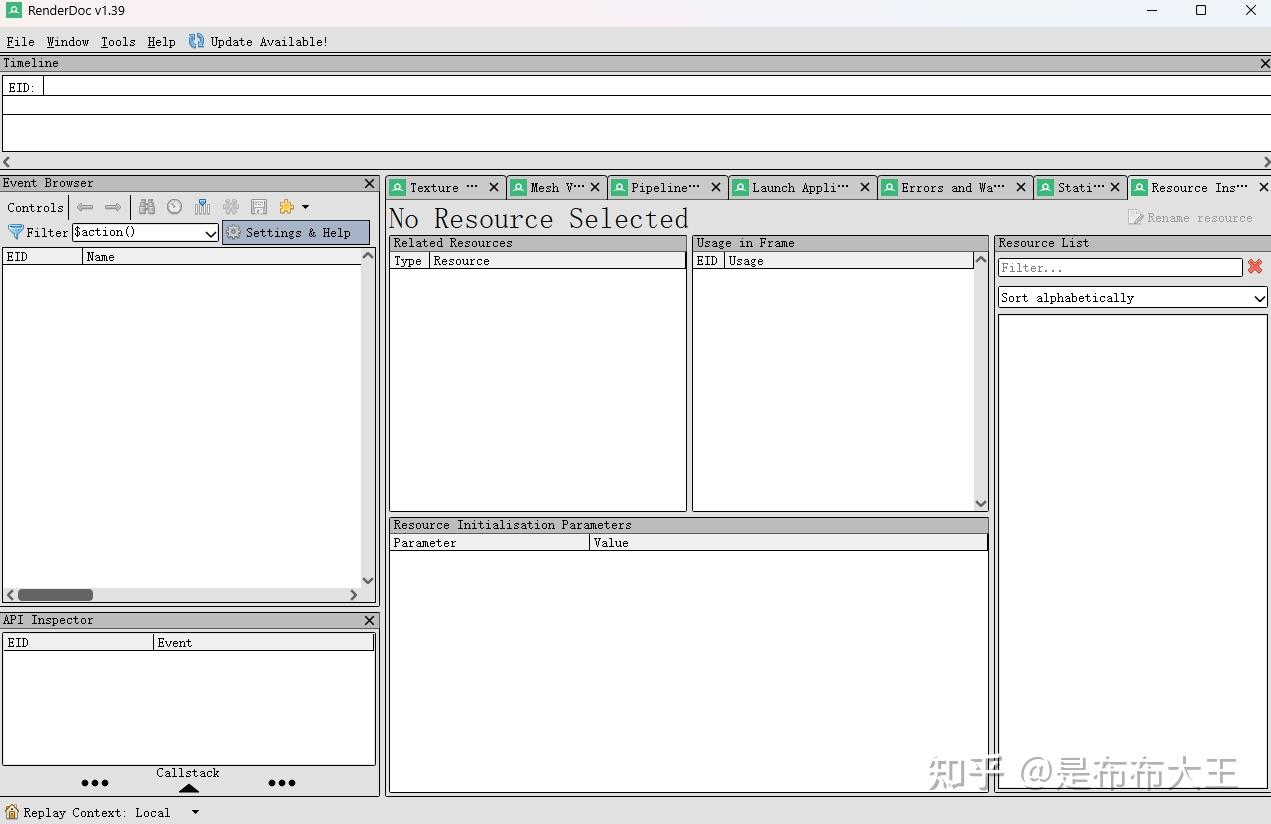Screen dimensions: 1271x824
Task: Close the Mesh Viewer tab
Action: pos(595,187)
